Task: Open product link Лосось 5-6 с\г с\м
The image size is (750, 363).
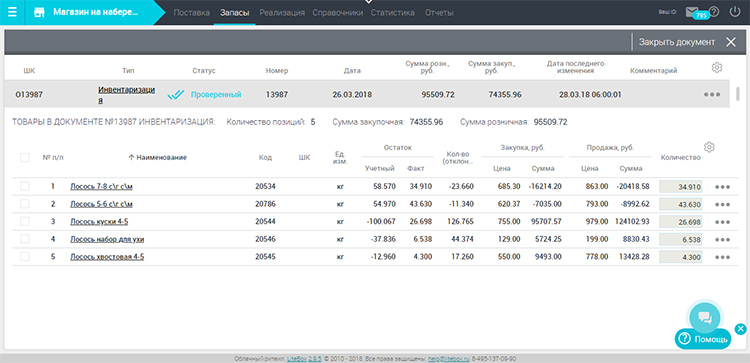Action: click(101, 204)
